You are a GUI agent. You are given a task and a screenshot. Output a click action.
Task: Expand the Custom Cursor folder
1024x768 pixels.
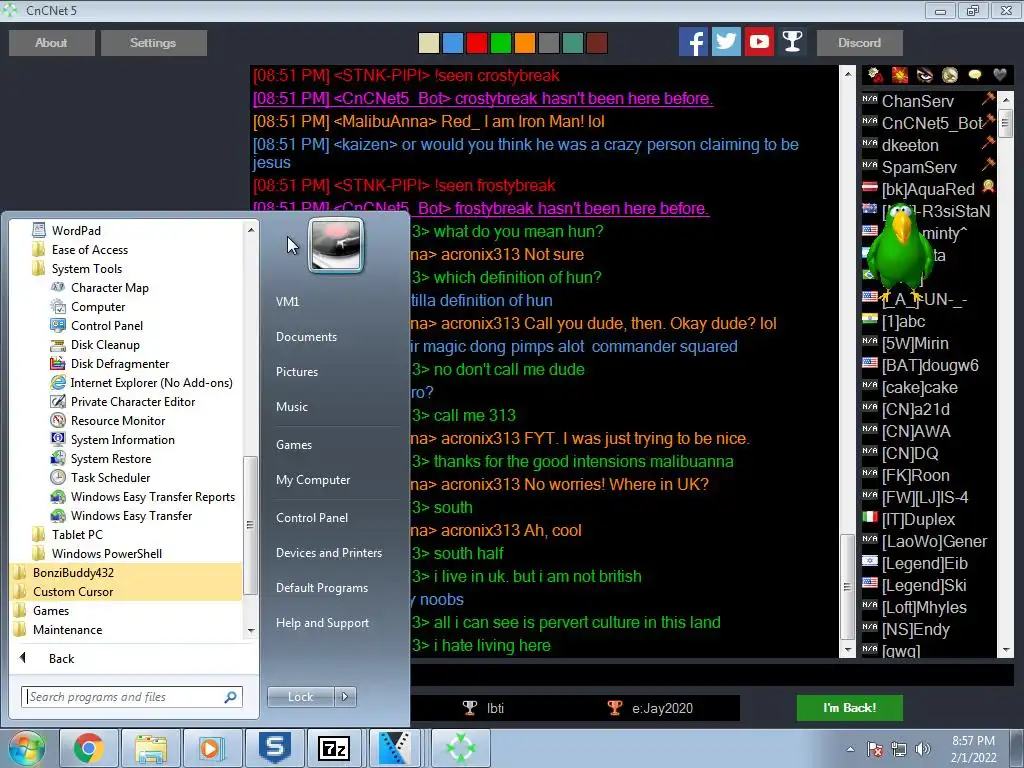[x=73, y=592]
